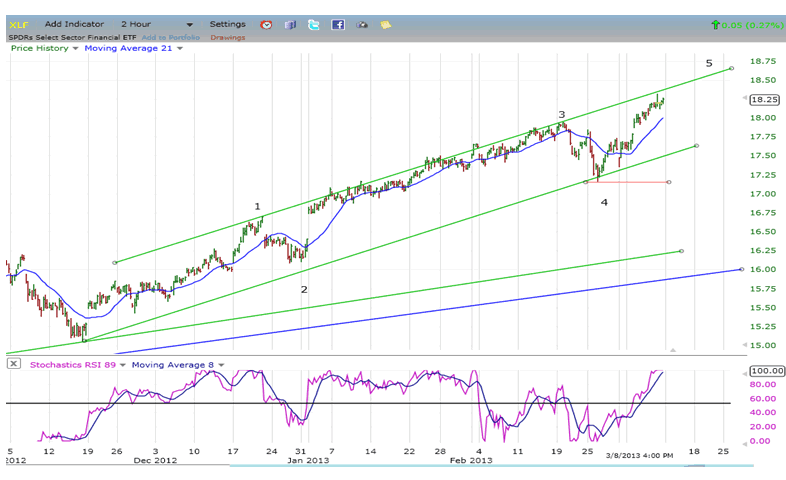Image resolution: width=786 pixels, height=480 pixels.
Task: Open the yellow sticky note icon
Action: coord(385,24)
